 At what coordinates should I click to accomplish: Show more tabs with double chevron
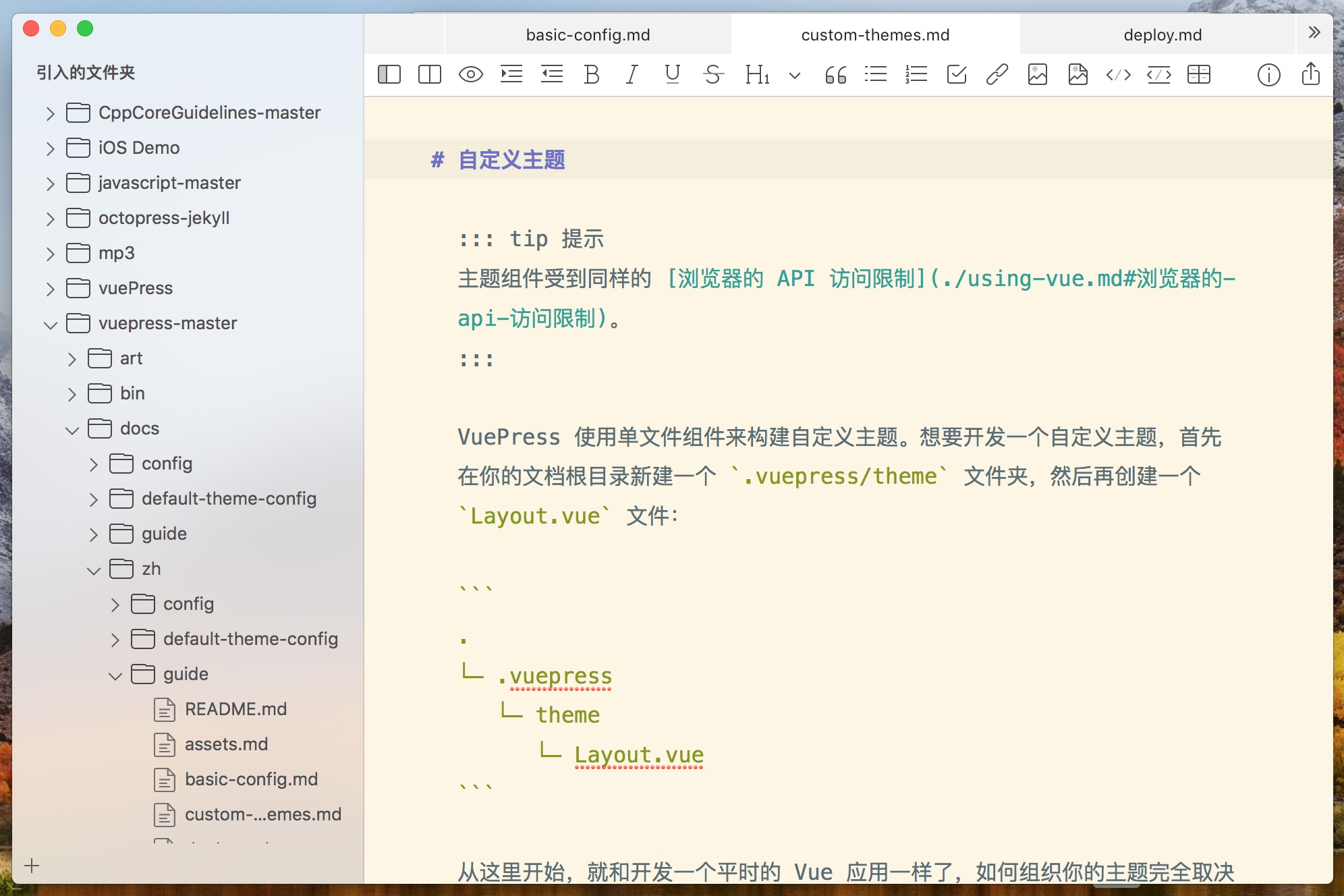1314,32
